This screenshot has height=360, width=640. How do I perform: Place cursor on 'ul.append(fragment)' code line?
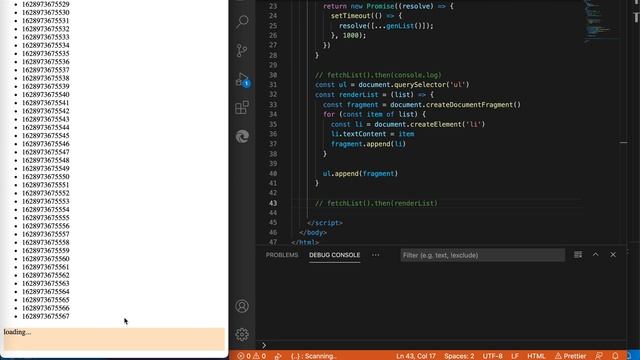coord(360,173)
